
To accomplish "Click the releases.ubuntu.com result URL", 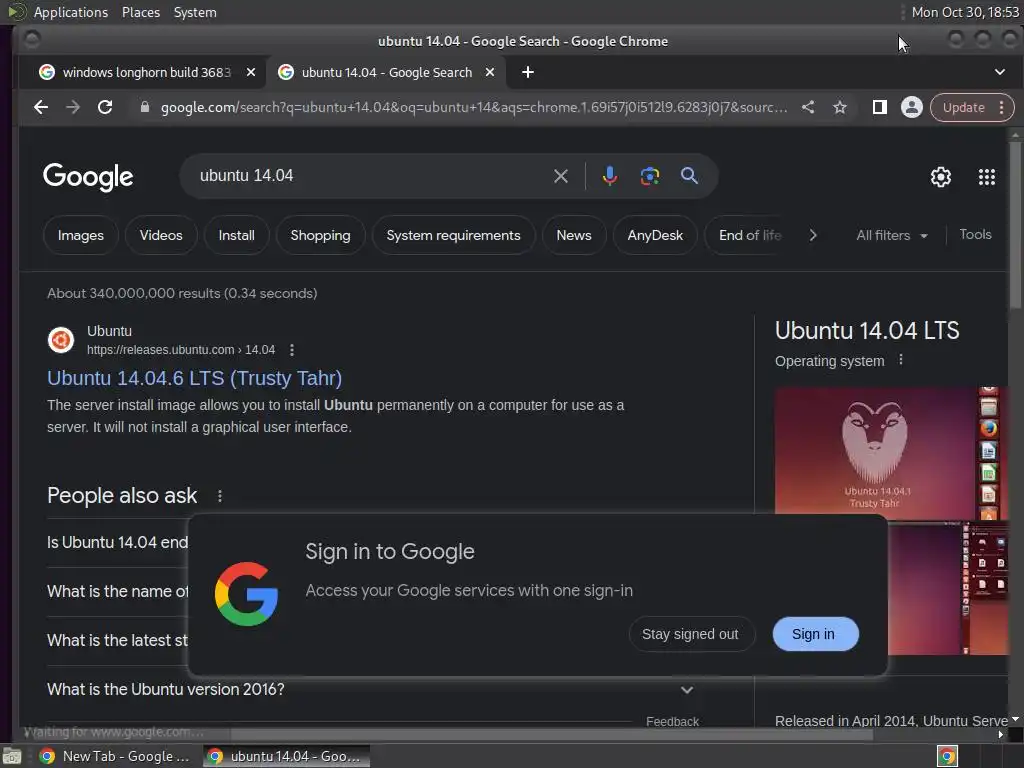I will [181, 350].
